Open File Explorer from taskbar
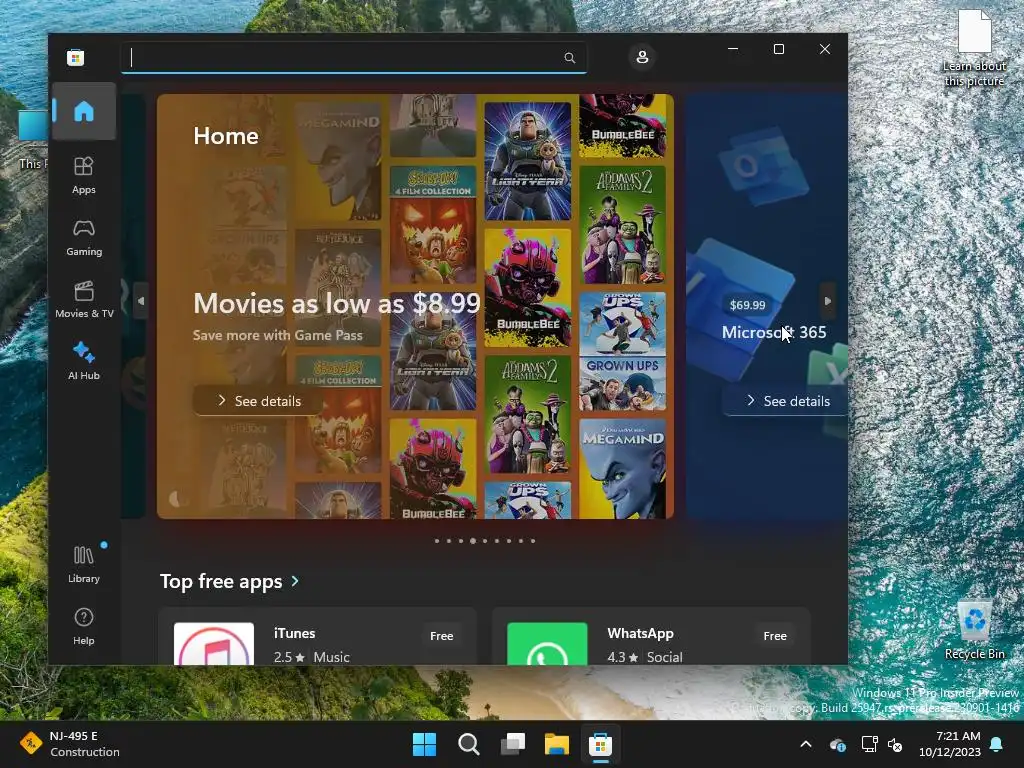The height and width of the screenshot is (768, 1024). tap(556, 744)
